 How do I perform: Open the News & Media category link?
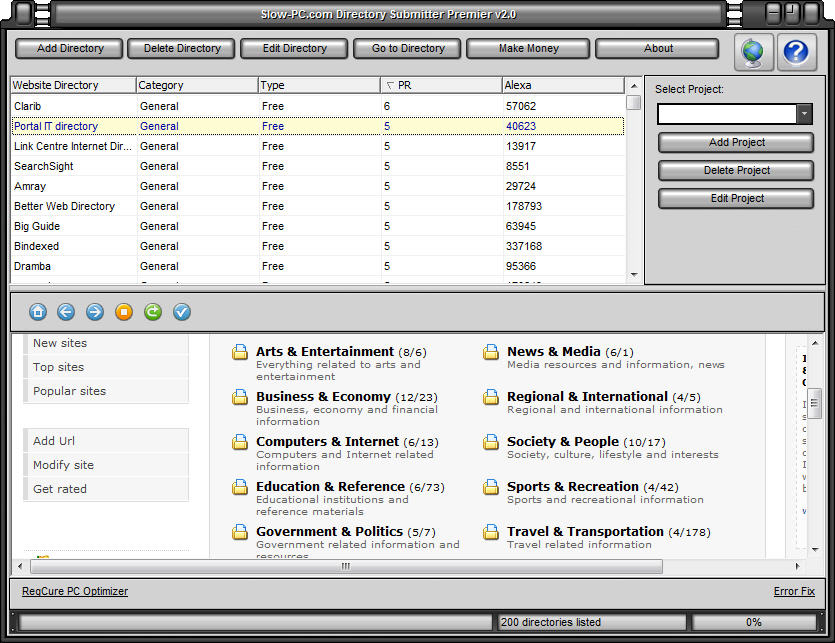tap(554, 352)
